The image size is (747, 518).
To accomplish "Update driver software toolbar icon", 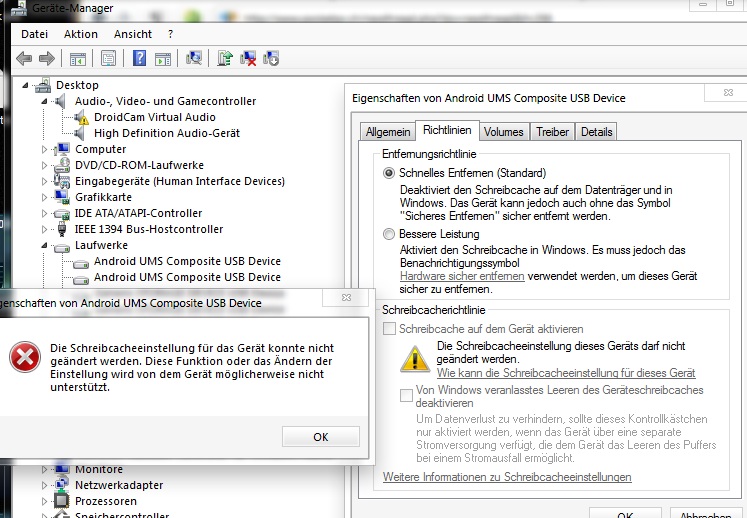I will click(x=225, y=58).
